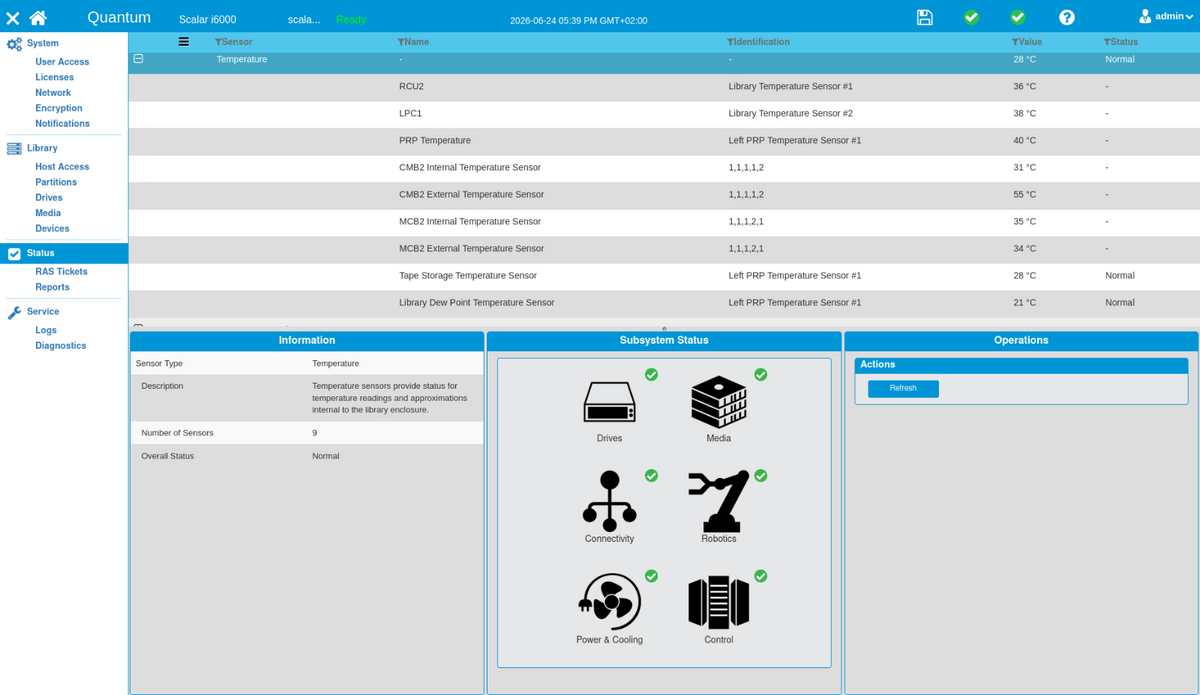The image size is (1200, 695).
Task: Click first green status checkmark in header
Action: (x=971, y=17)
